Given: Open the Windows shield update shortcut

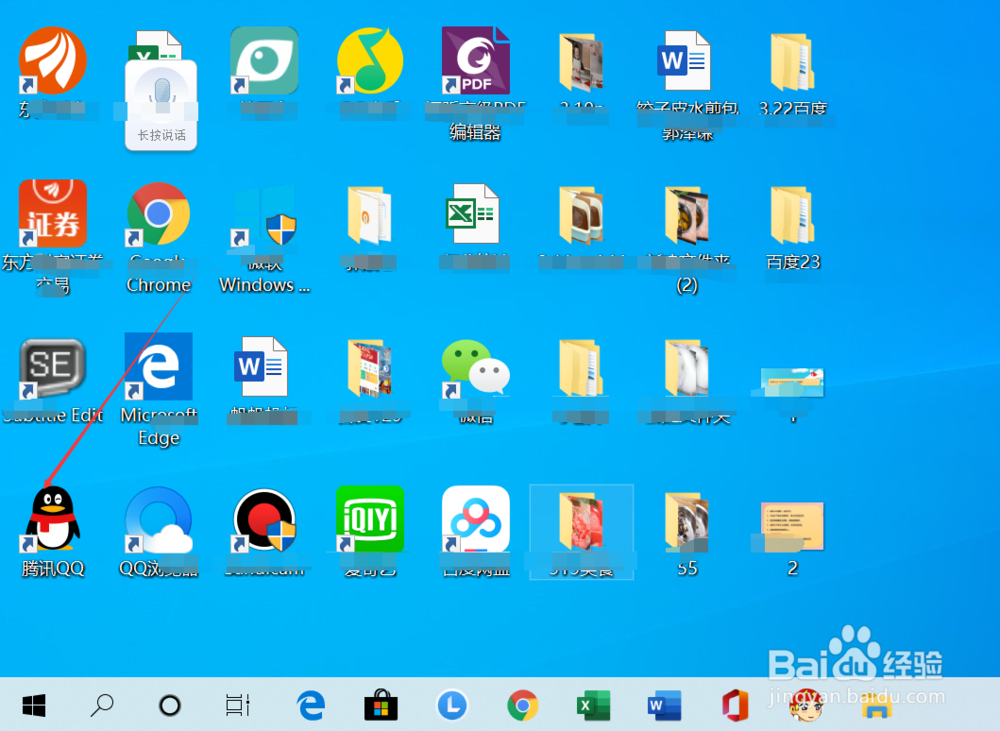Looking at the screenshot, I should (264, 217).
